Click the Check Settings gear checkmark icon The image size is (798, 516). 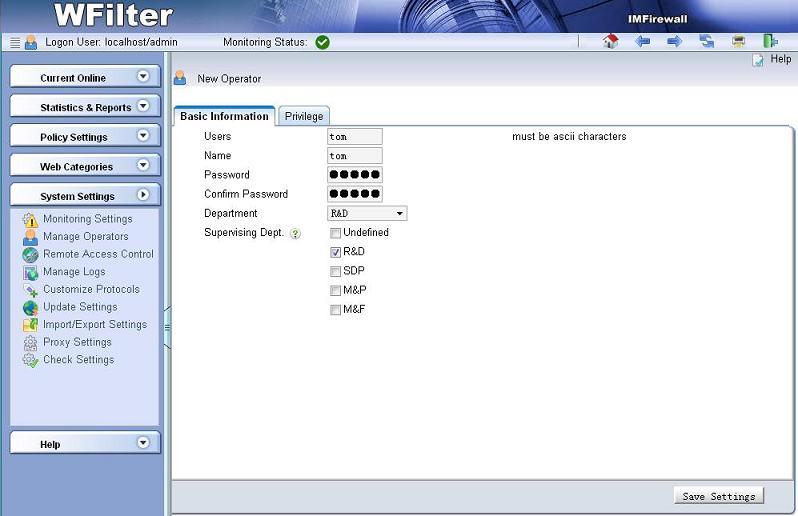[30, 360]
